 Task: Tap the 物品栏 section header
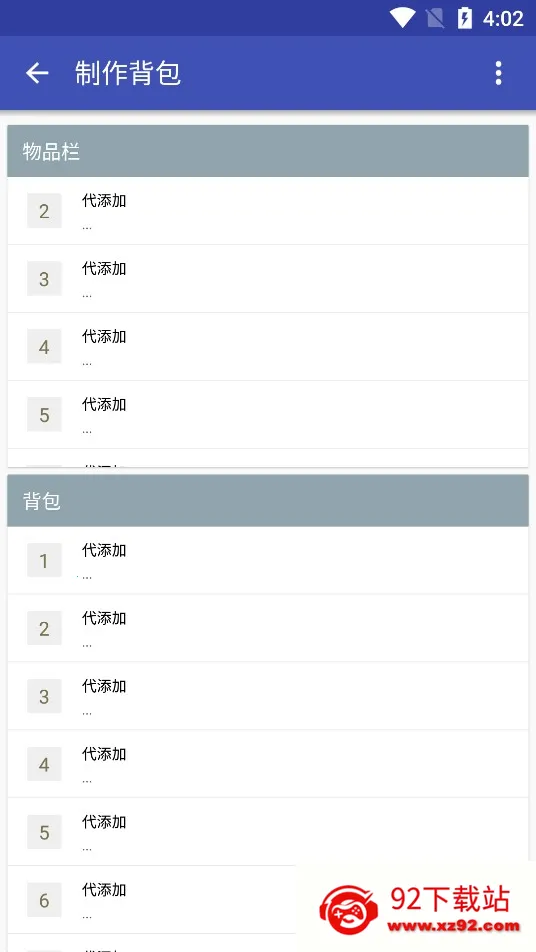[x=268, y=151]
